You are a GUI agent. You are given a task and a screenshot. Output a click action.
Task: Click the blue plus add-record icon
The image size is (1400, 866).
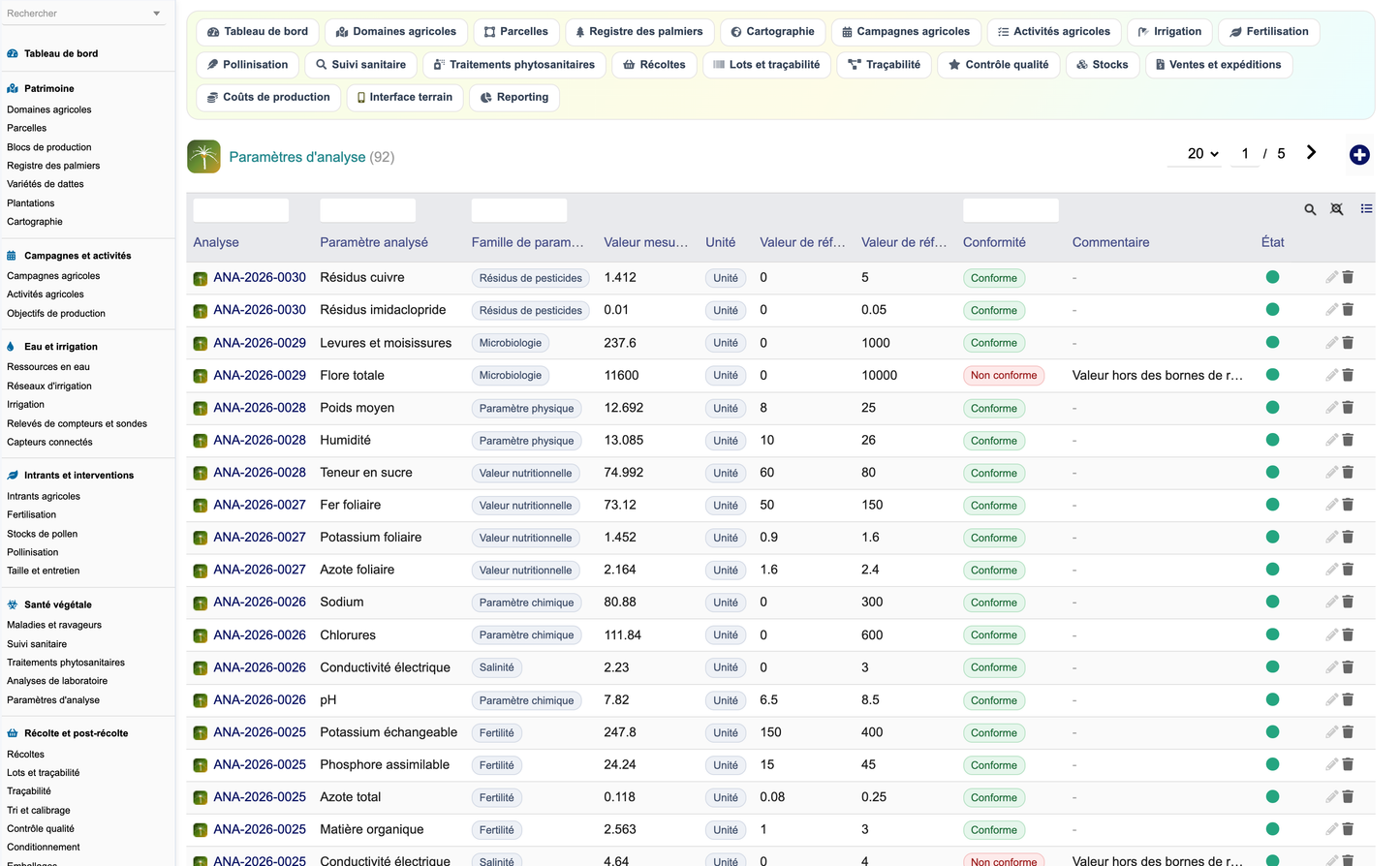[1359, 155]
